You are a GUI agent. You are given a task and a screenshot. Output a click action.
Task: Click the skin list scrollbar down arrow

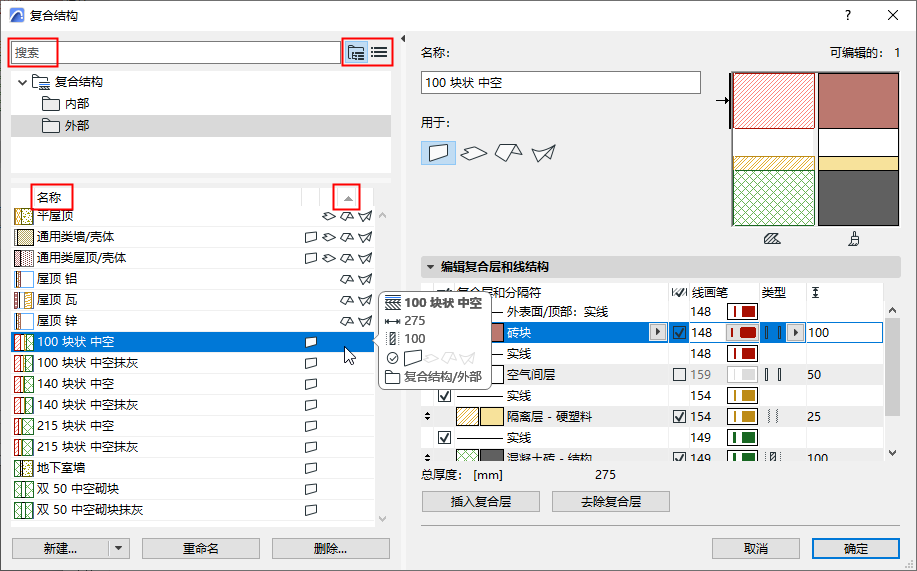tap(892, 452)
